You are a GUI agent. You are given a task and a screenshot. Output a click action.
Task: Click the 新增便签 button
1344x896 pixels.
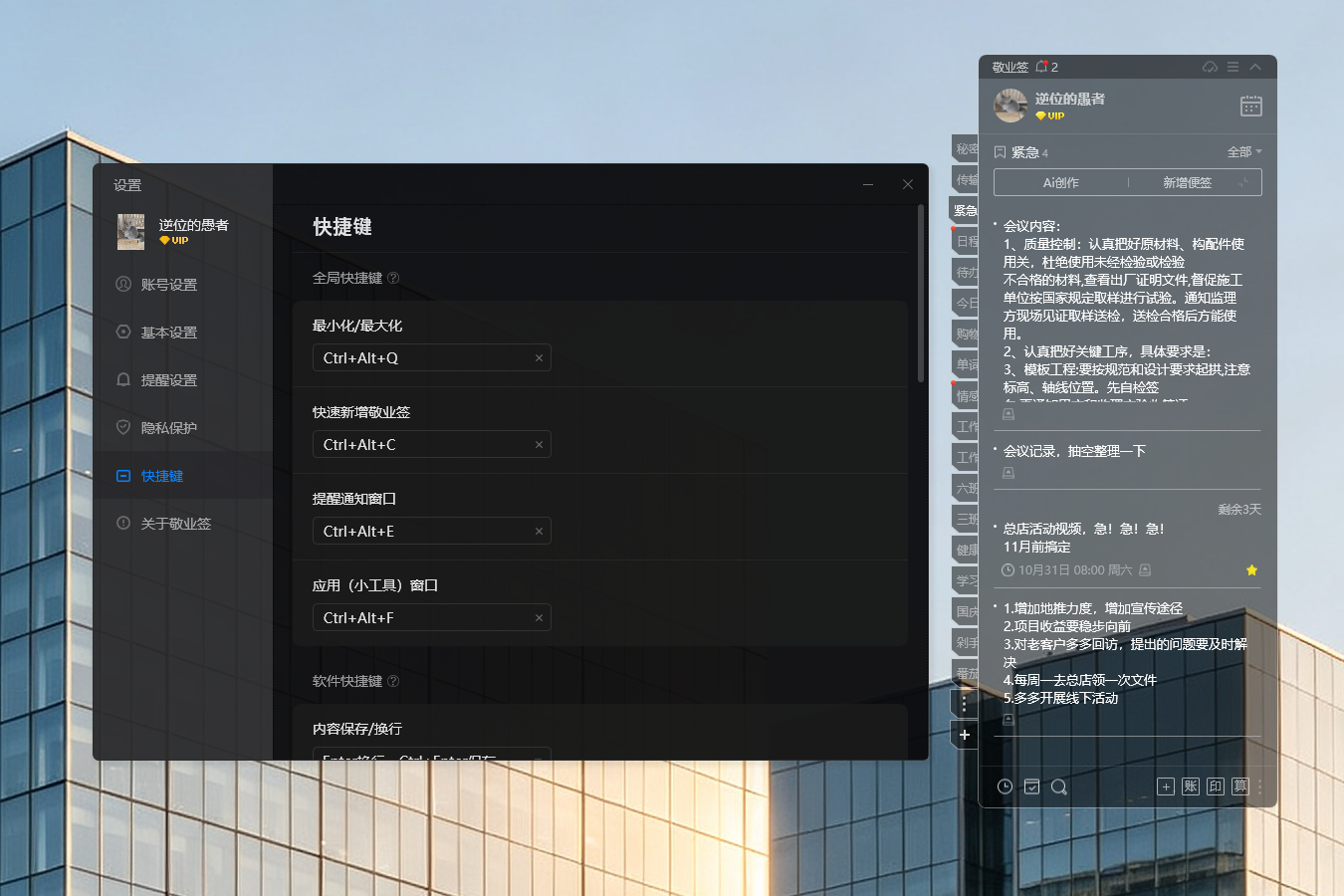(x=1188, y=182)
